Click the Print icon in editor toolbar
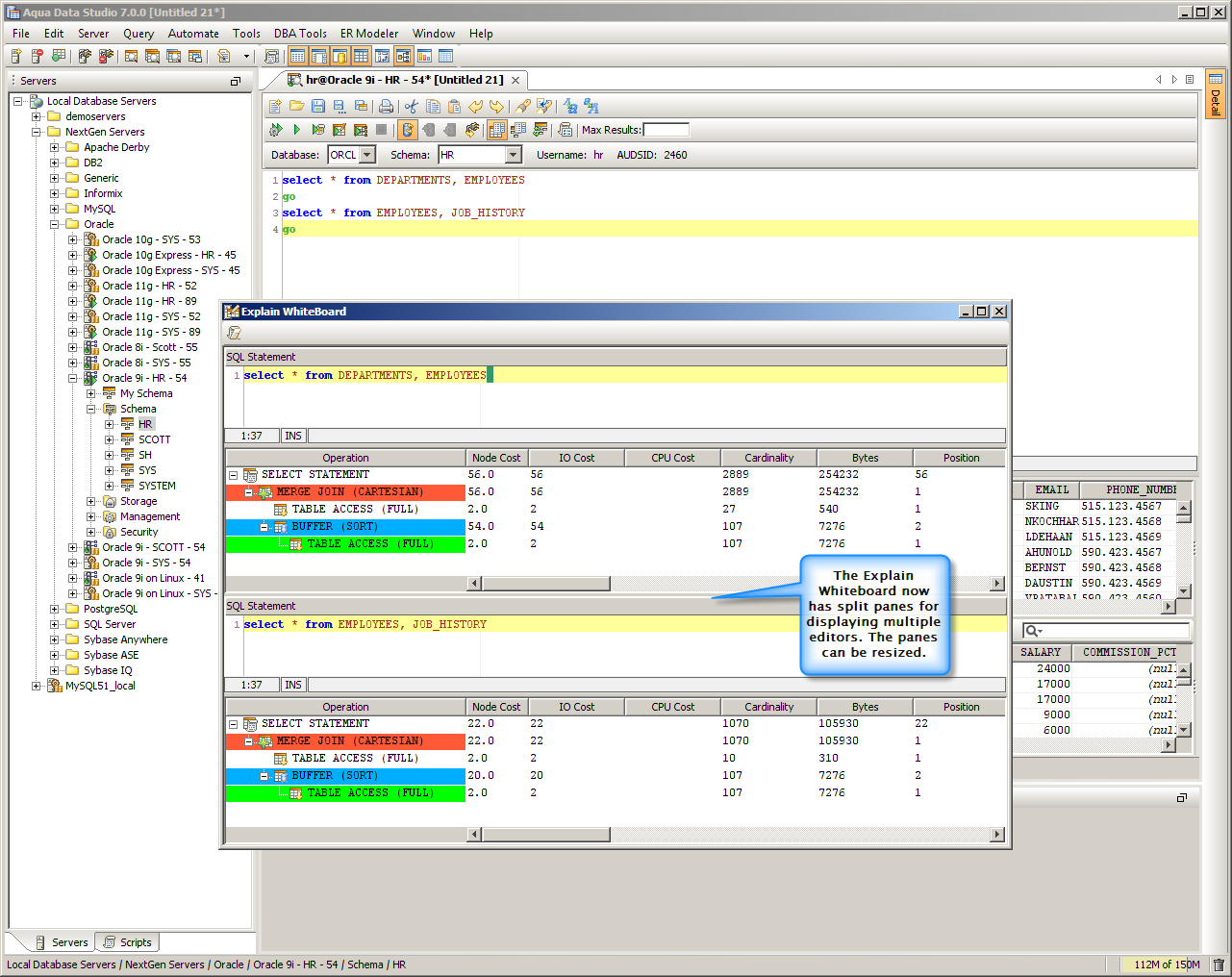Image resolution: width=1232 pixels, height=977 pixels. click(x=386, y=107)
